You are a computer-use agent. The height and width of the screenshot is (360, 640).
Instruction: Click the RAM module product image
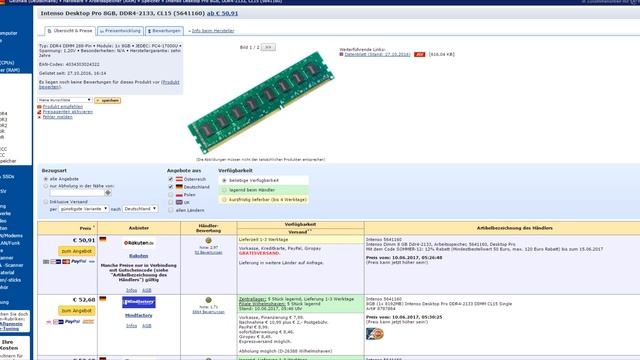coord(261,102)
